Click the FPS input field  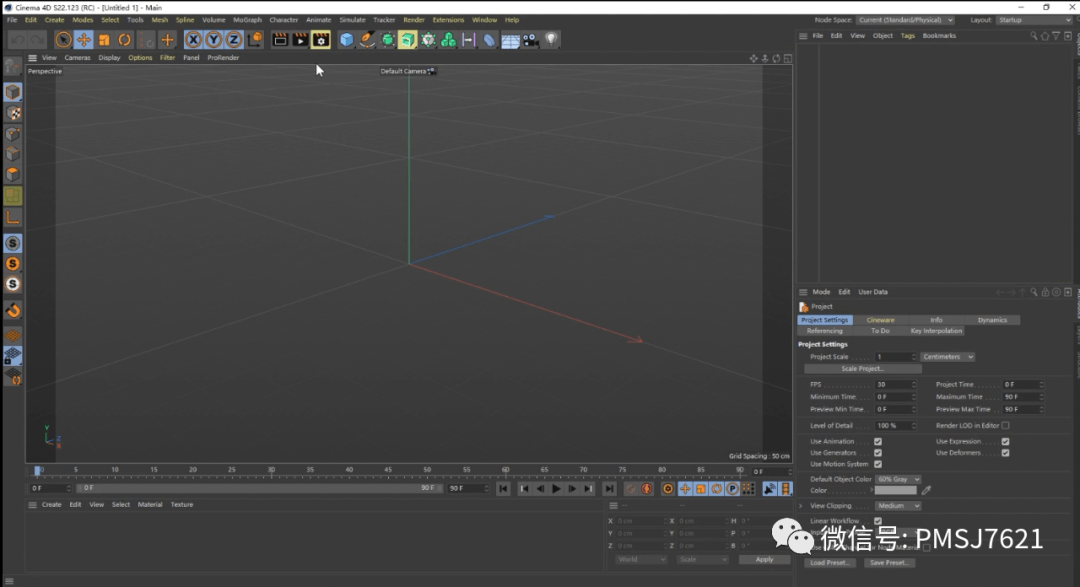[x=896, y=384]
